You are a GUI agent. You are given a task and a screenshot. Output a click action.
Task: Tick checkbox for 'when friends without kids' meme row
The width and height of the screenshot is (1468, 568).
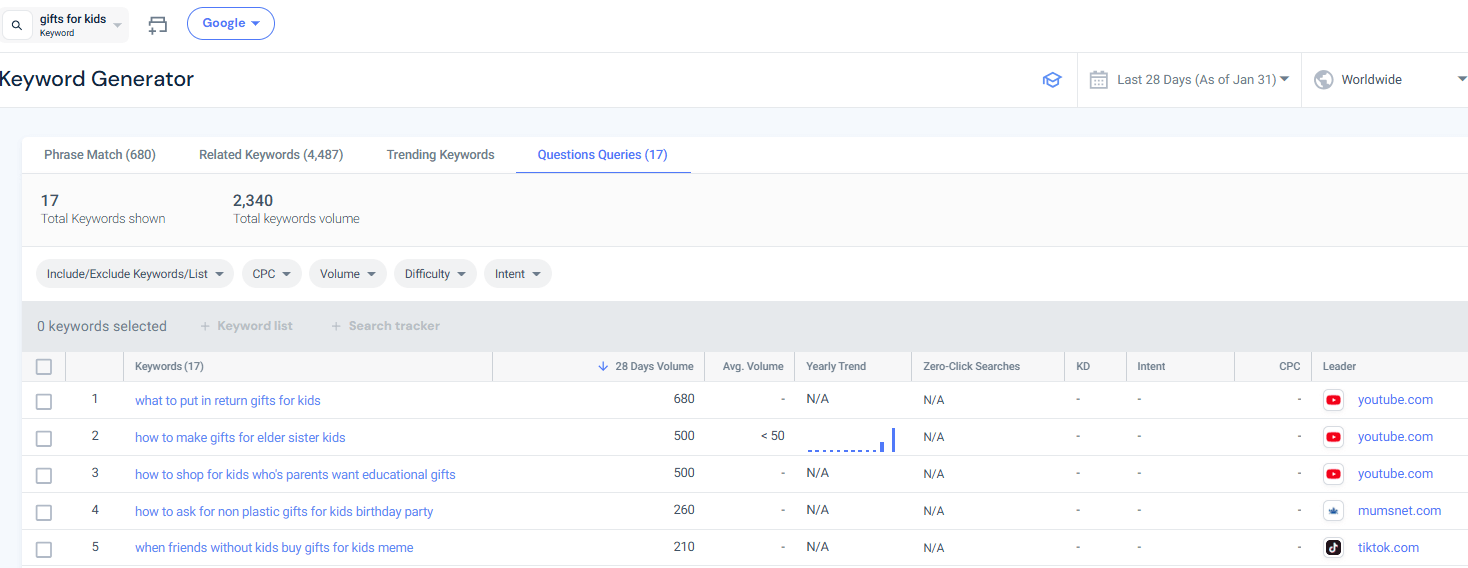(44, 549)
